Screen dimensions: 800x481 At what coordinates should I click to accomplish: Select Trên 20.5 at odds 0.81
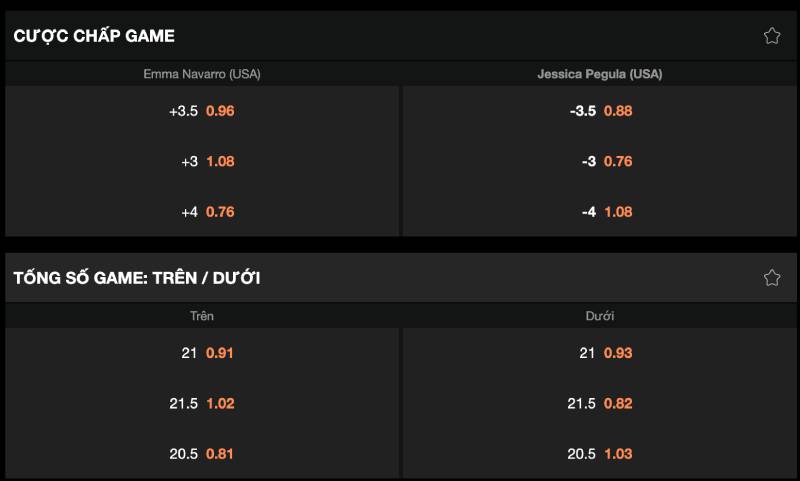click(x=202, y=454)
